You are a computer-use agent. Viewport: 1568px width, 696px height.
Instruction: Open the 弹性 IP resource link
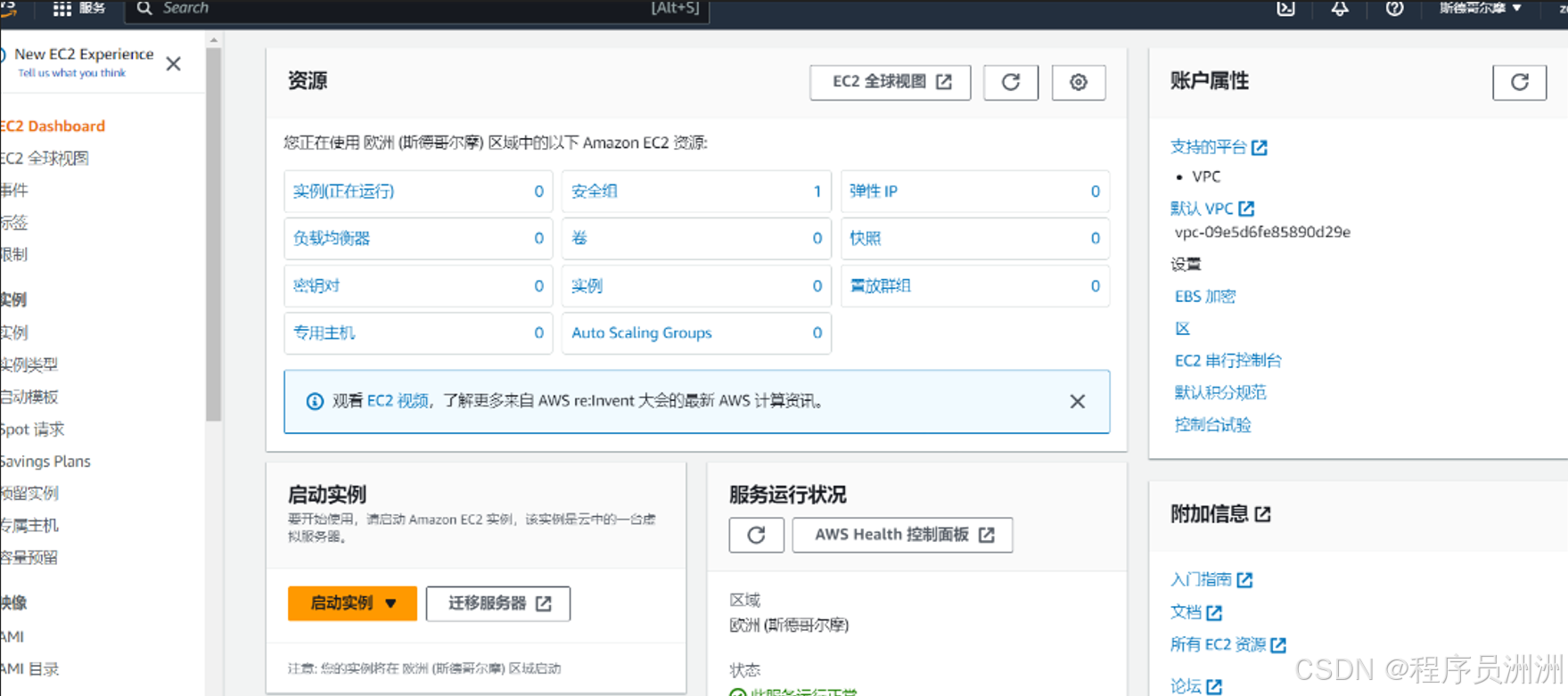[874, 191]
